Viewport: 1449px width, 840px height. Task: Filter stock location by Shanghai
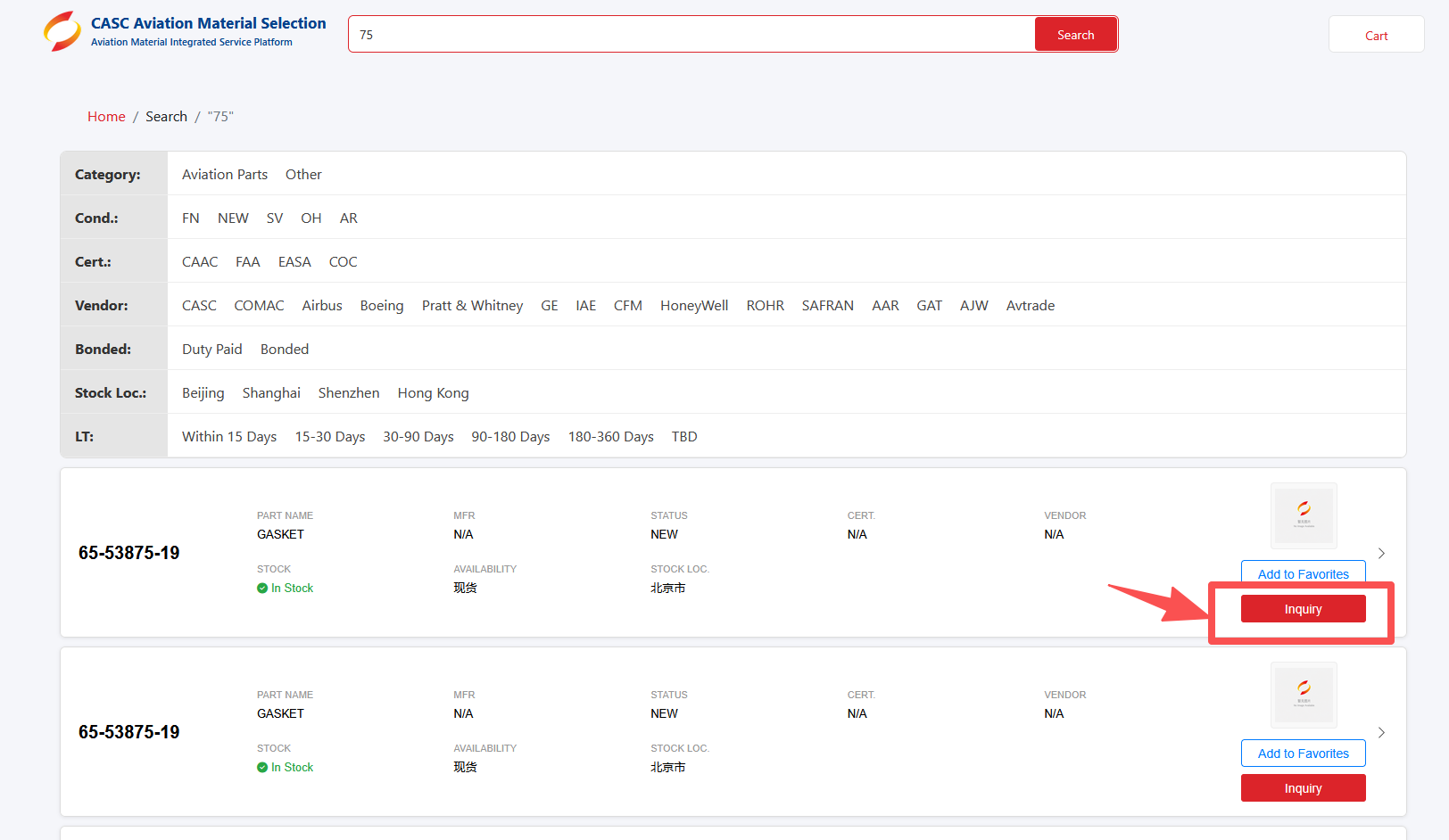[271, 393]
